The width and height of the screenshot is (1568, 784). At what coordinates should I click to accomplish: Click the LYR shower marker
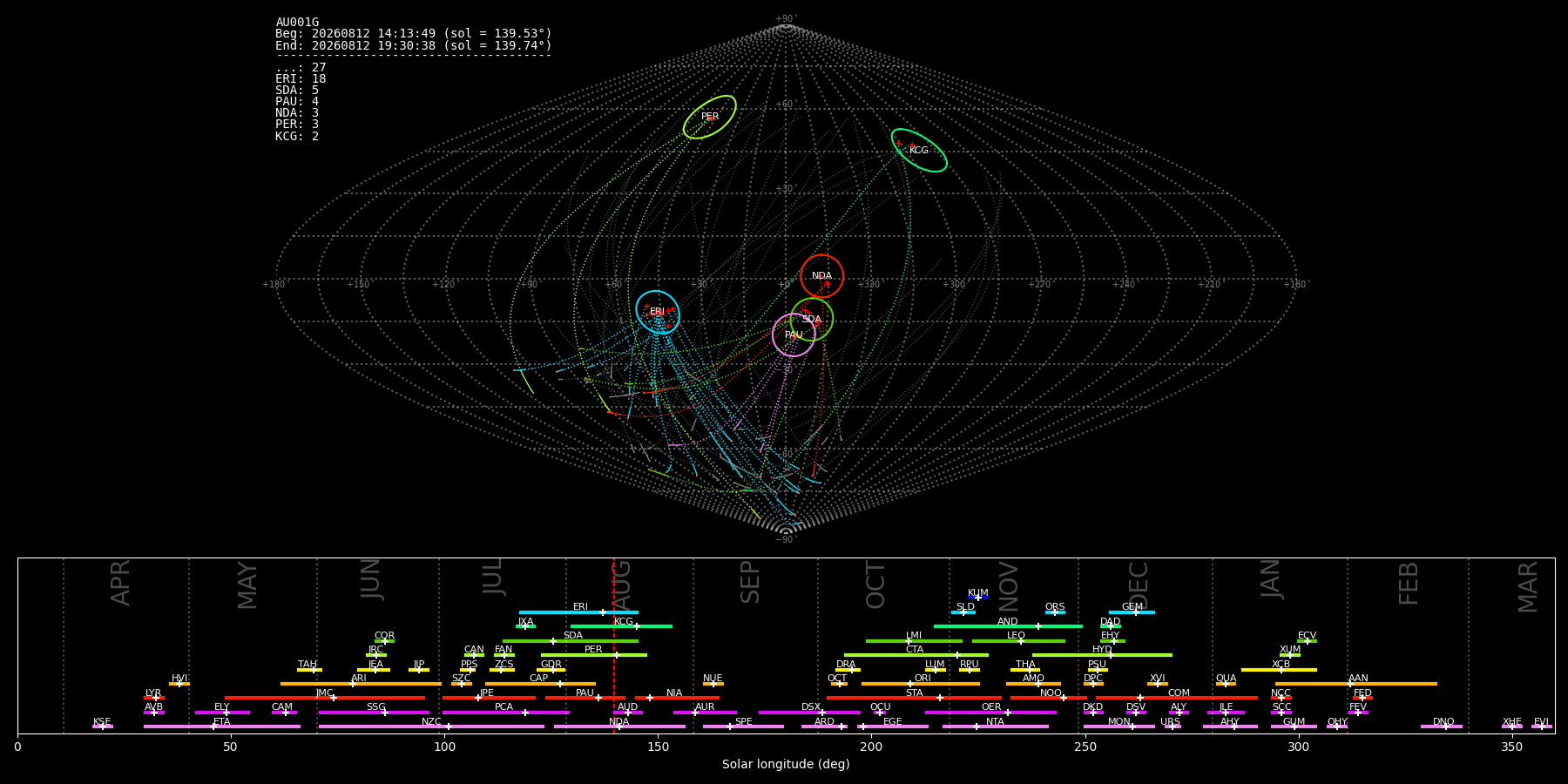pyautogui.click(x=154, y=698)
